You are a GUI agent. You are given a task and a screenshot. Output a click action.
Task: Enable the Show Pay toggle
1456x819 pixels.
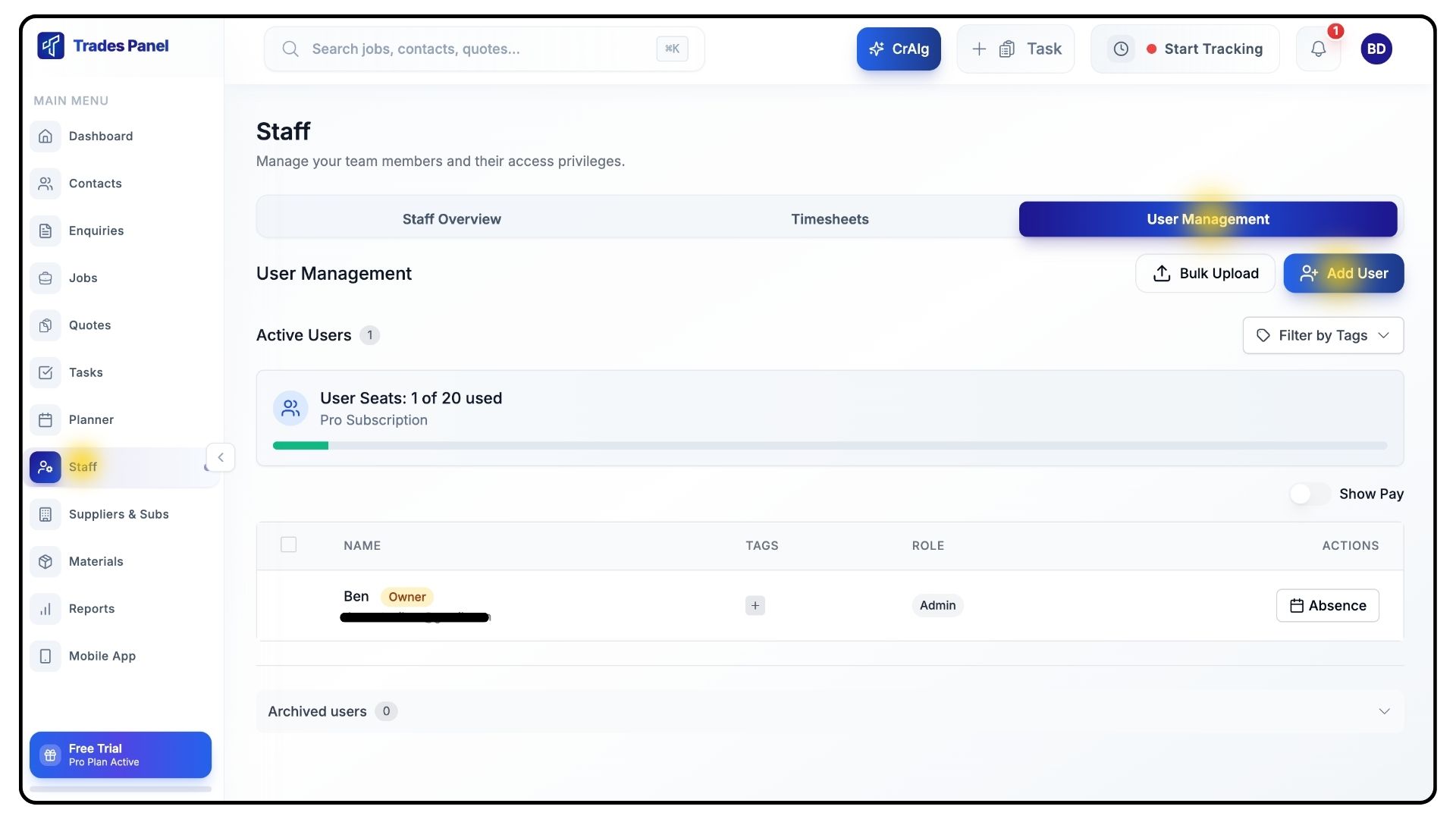(1310, 494)
